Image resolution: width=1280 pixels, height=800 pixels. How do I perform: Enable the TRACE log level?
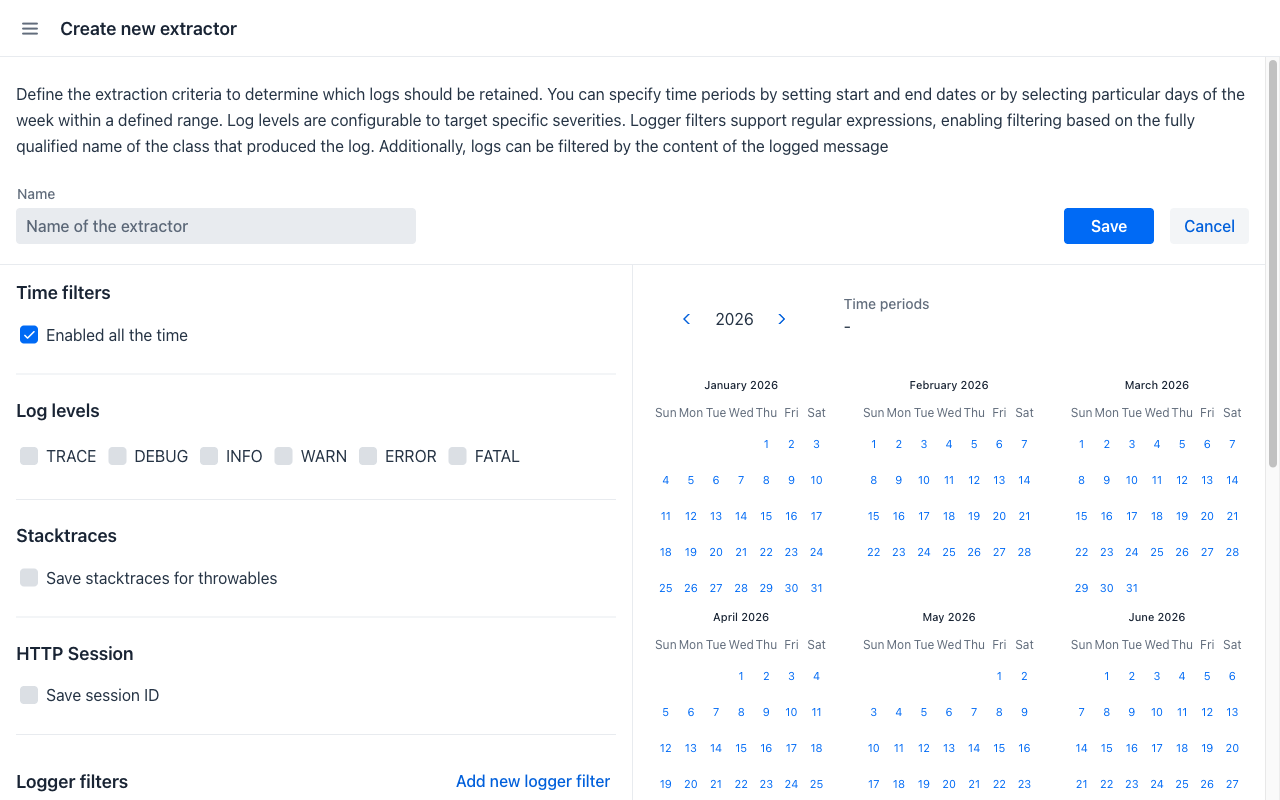click(29, 456)
